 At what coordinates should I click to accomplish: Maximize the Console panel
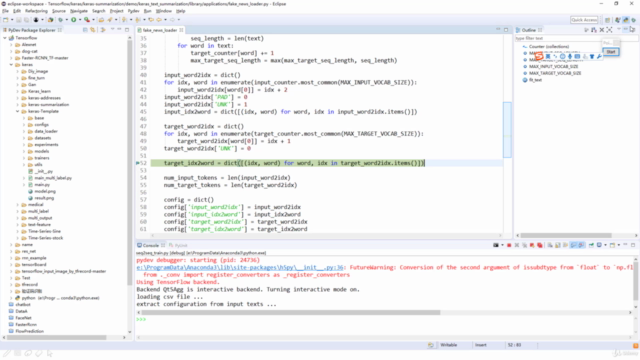[x=633, y=245]
